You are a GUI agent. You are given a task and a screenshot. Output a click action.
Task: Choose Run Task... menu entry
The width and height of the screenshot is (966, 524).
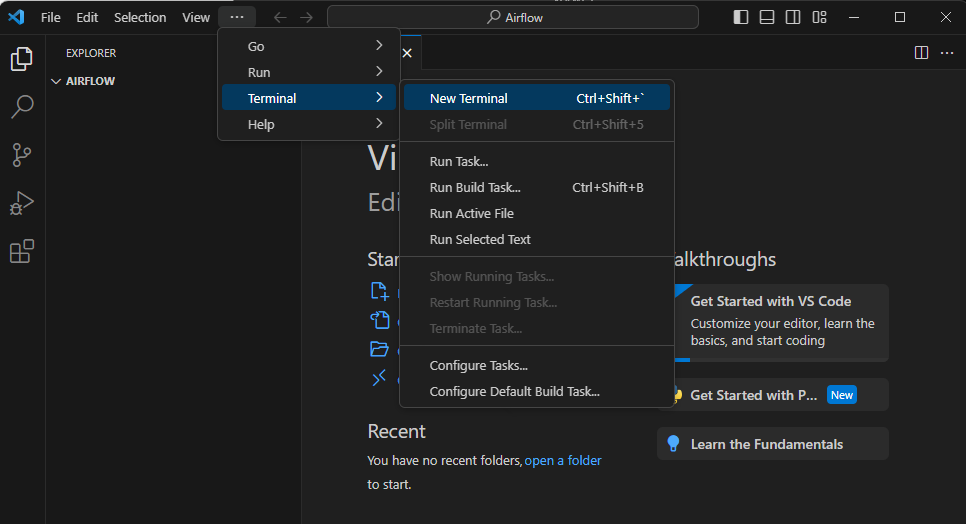[x=537, y=161]
